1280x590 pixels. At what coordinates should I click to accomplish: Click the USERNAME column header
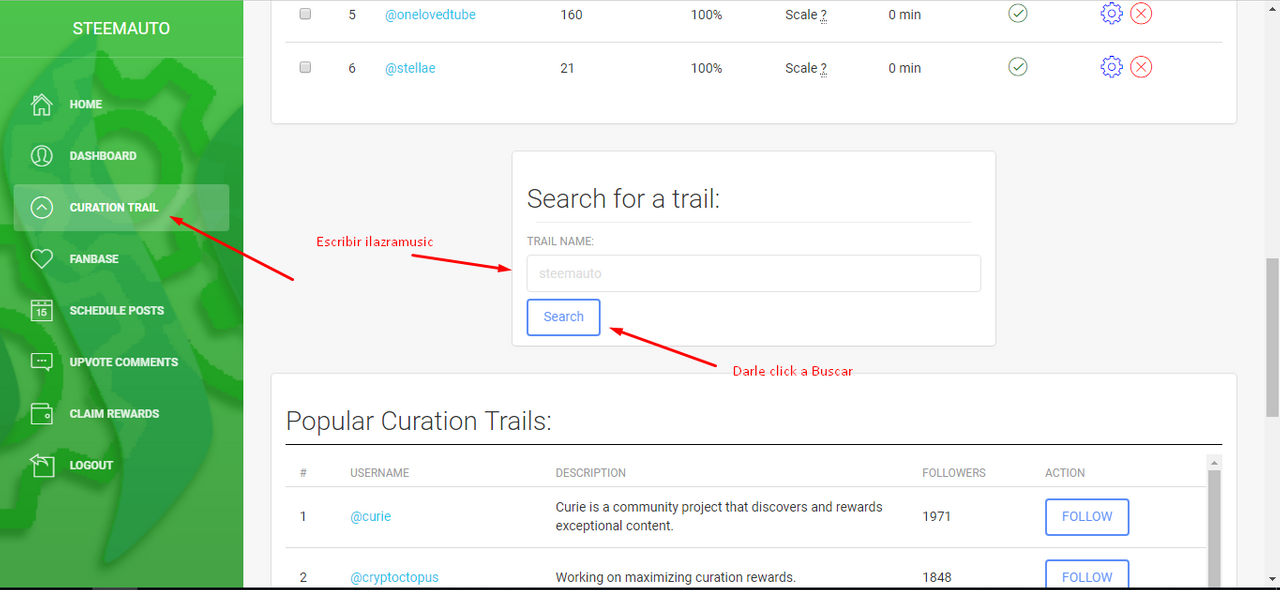pos(380,473)
